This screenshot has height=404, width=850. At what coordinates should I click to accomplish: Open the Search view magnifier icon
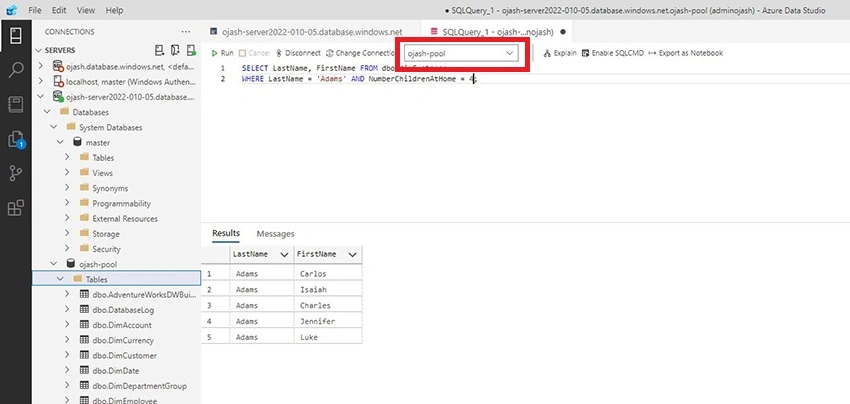(16, 70)
